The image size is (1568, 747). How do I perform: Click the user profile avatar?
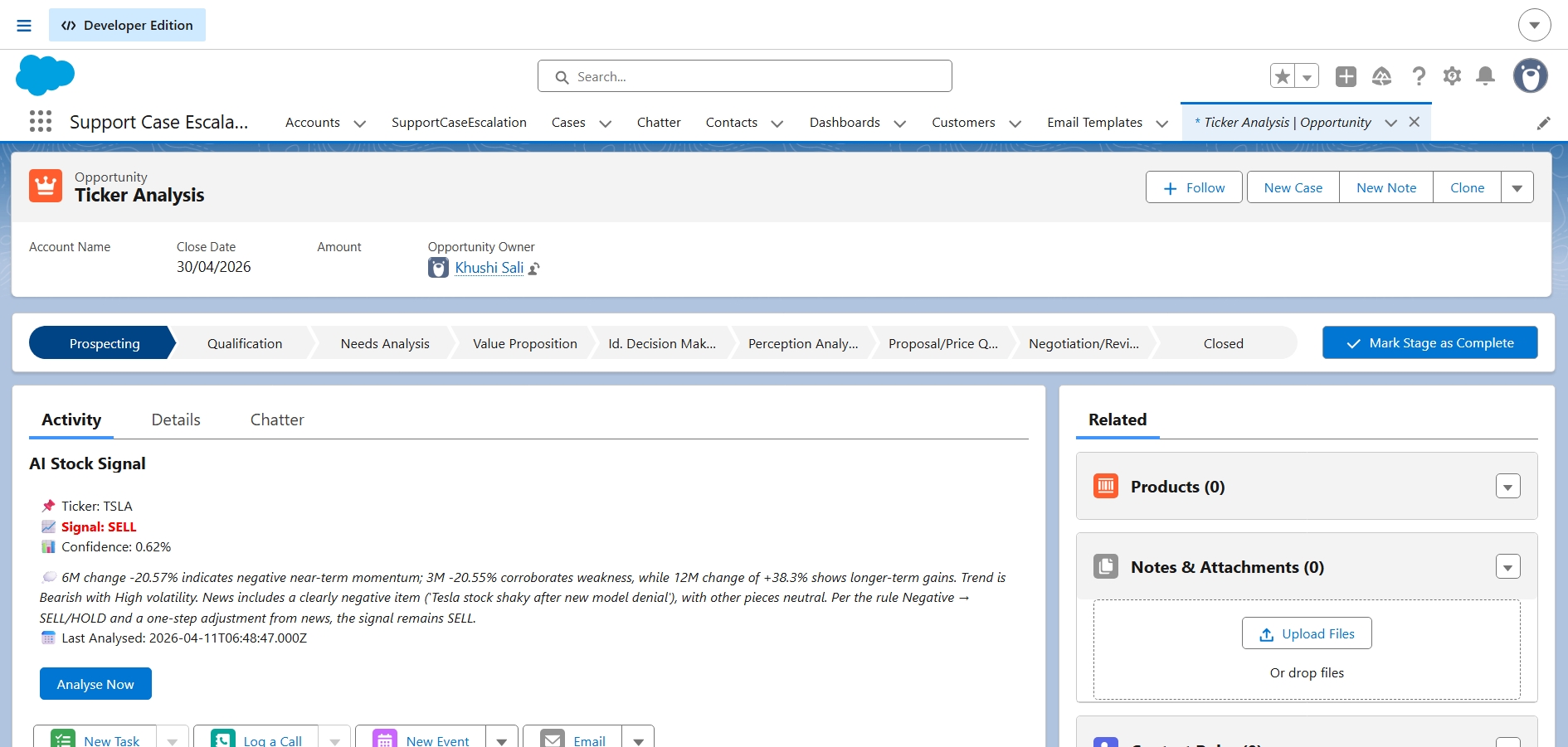click(1530, 76)
